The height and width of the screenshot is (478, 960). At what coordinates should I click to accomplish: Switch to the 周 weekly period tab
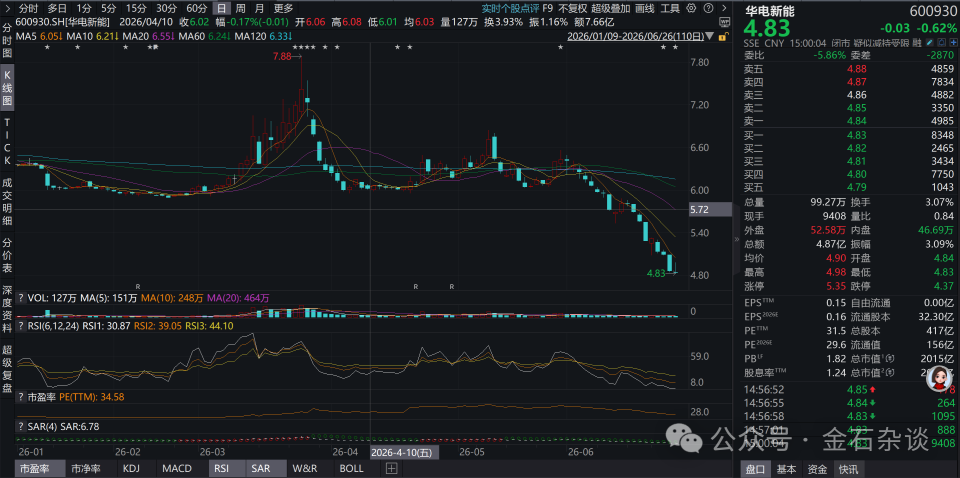tap(241, 9)
